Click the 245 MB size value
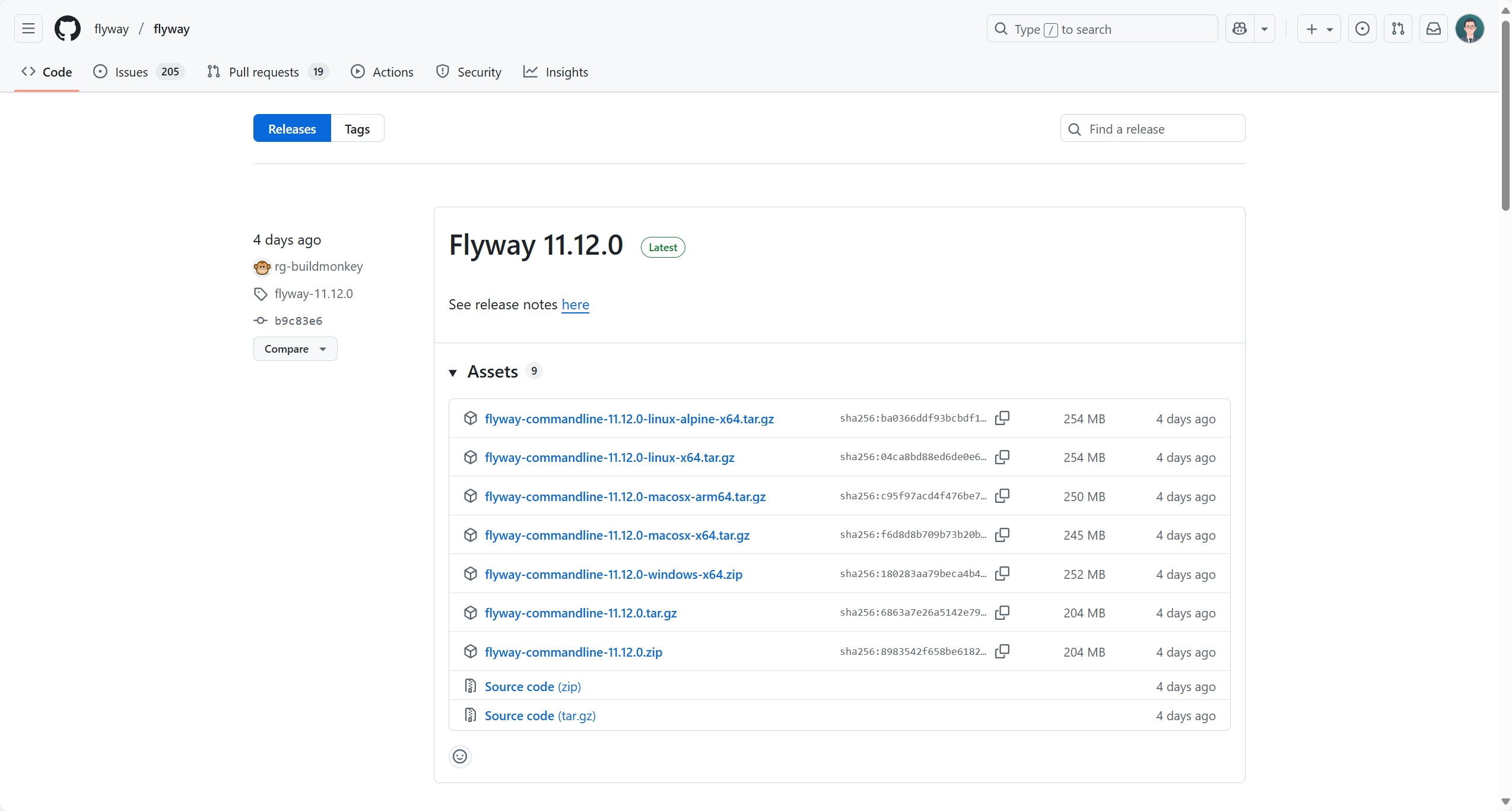 pos(1084,535)
